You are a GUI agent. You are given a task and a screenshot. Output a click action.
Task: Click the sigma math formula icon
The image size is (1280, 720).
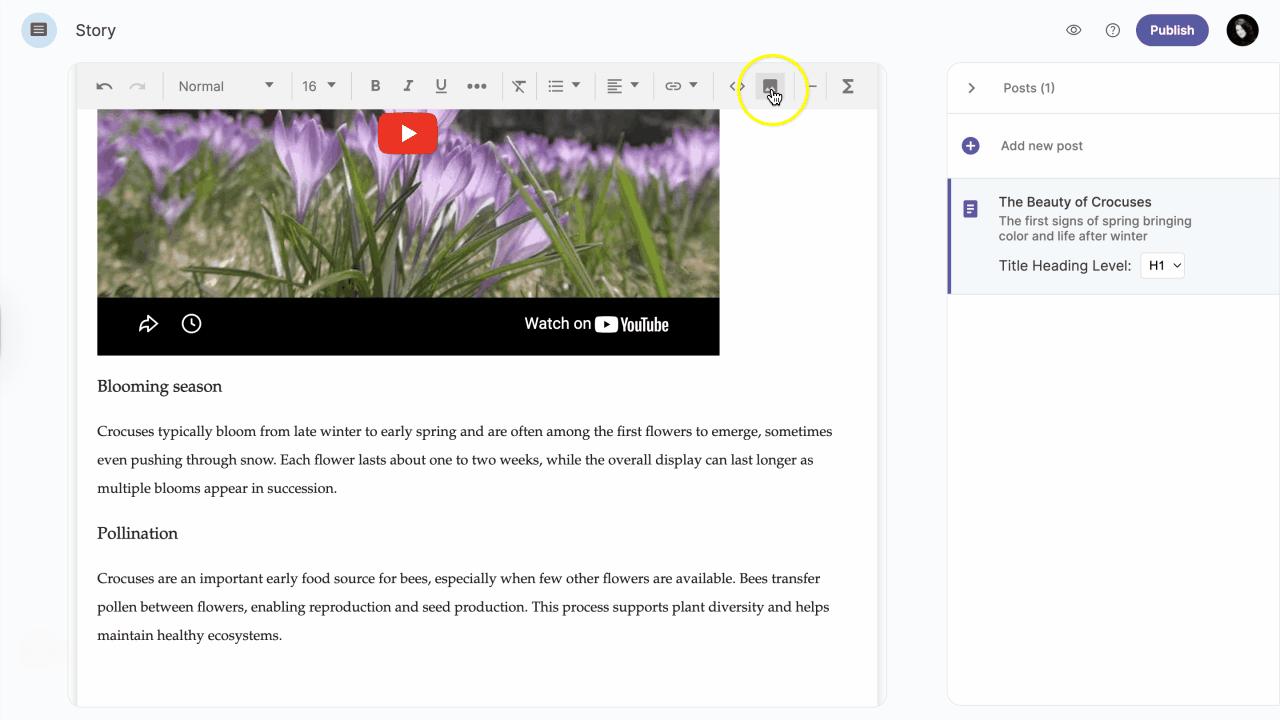click(847, 86)
